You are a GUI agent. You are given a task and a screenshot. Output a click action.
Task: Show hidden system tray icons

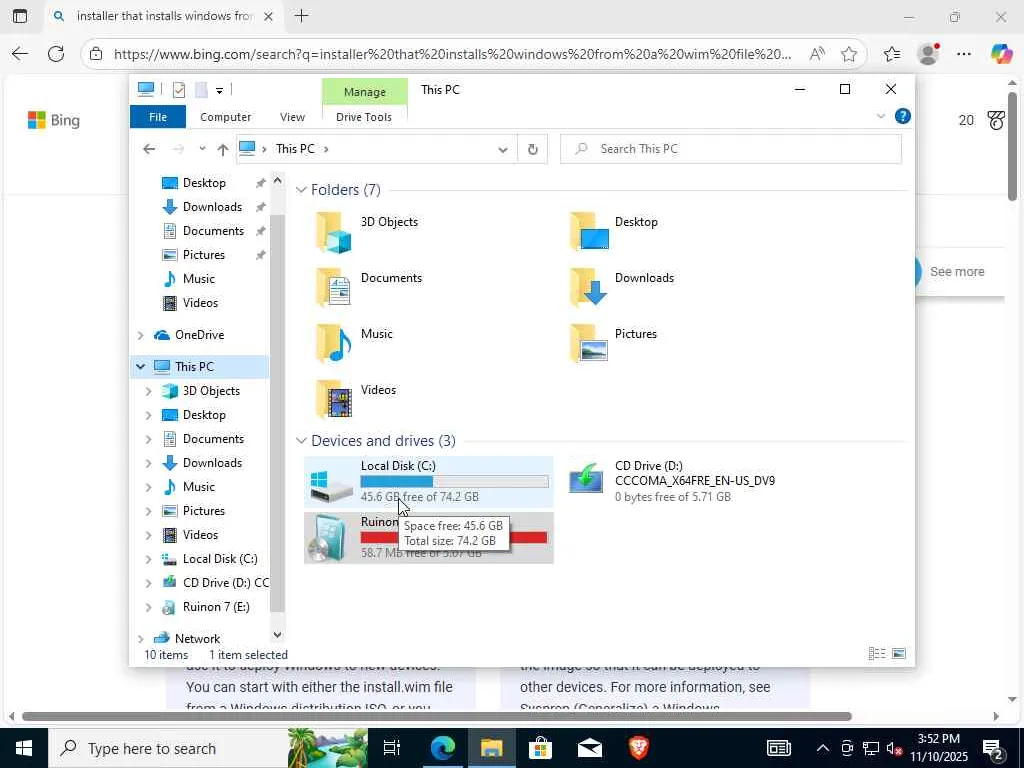pyautogui.click(x=822, y=748)
